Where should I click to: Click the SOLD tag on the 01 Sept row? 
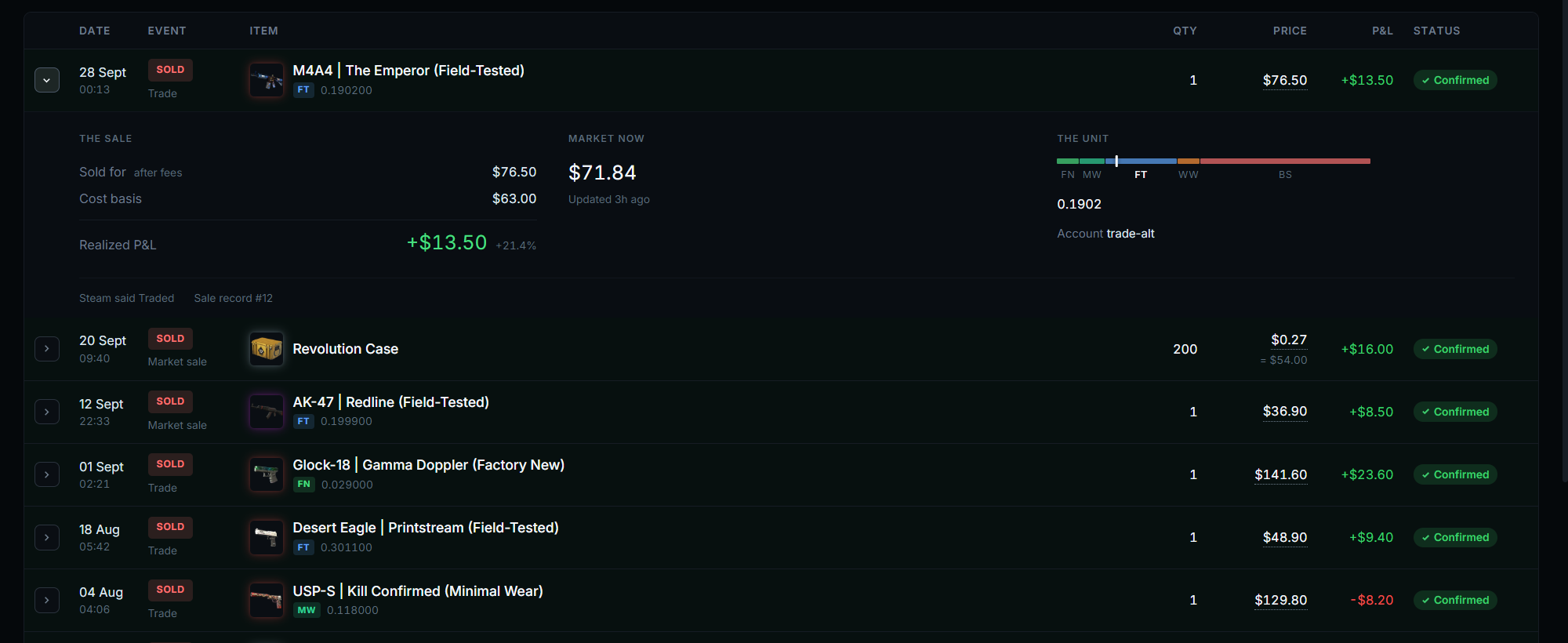pos(170,464)
